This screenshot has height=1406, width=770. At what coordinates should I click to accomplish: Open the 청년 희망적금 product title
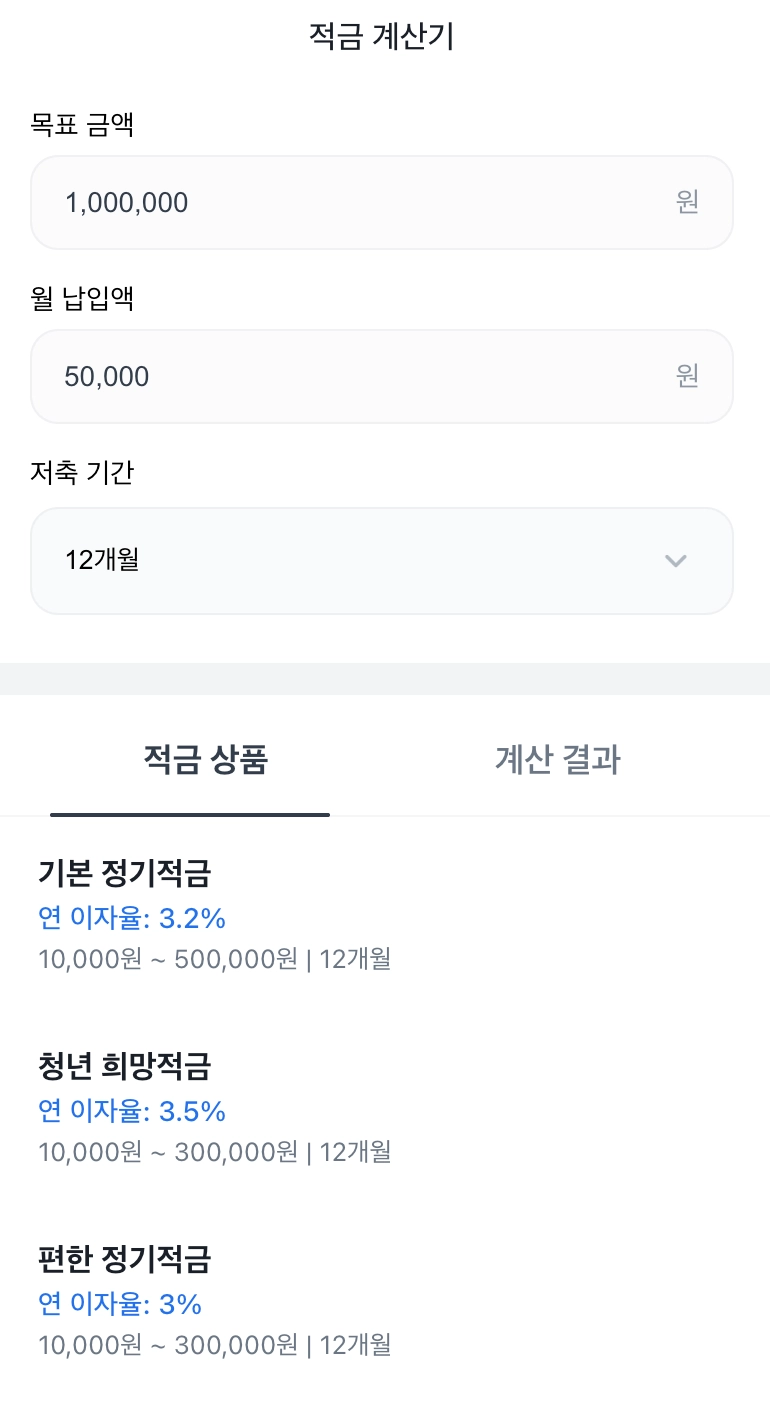pyautogui.click(x=125, y=1067)
